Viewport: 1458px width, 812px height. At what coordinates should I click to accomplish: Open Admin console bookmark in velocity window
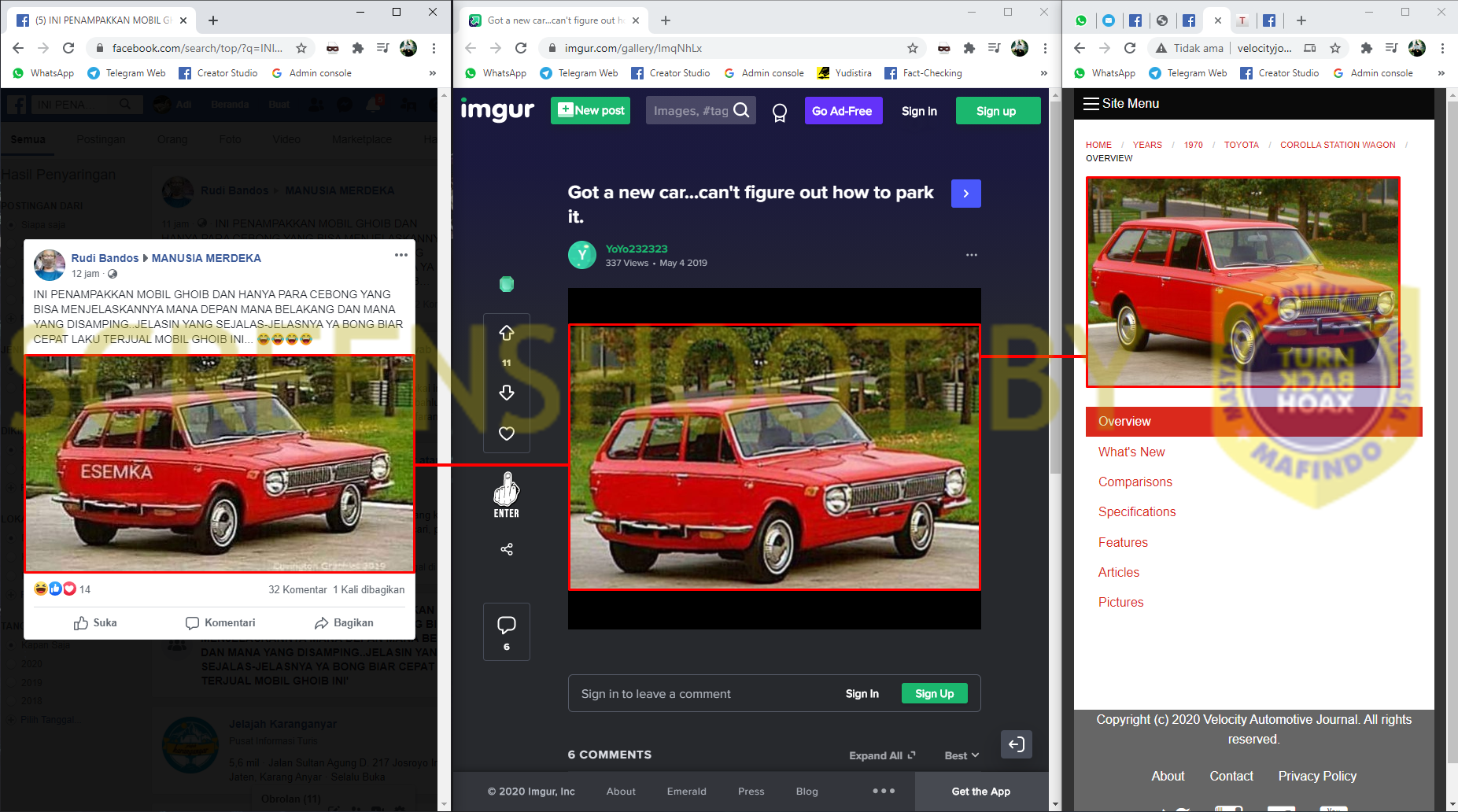pos(1373,73)
